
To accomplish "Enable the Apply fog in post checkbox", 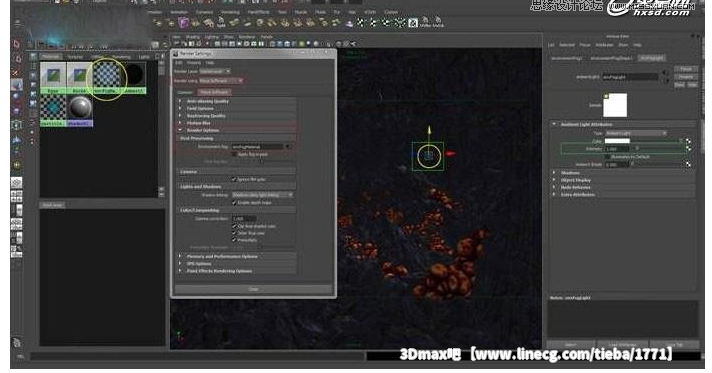I will click(x=234, y=154).
